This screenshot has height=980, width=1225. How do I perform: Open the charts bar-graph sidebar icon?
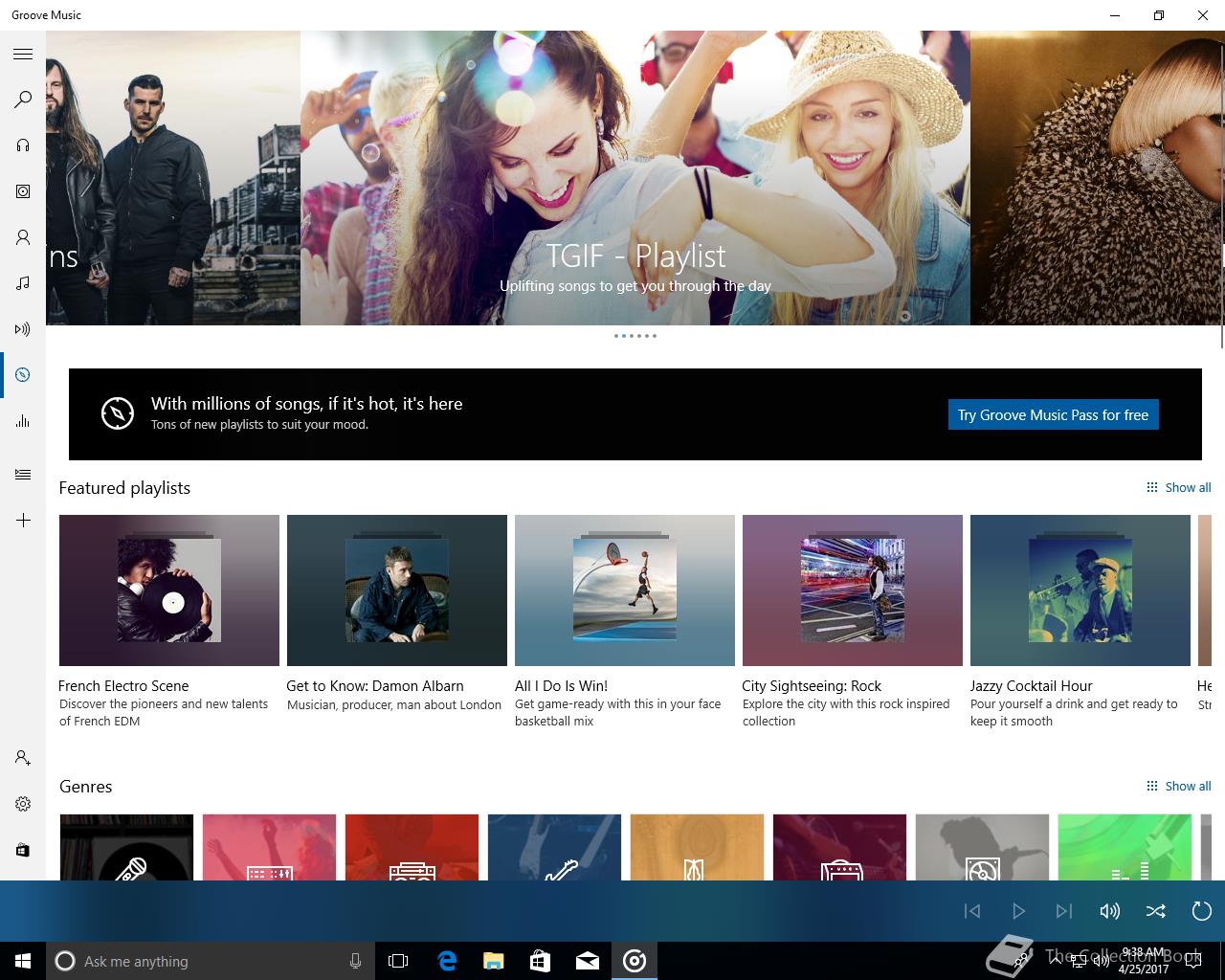click(x=23, y=421)
